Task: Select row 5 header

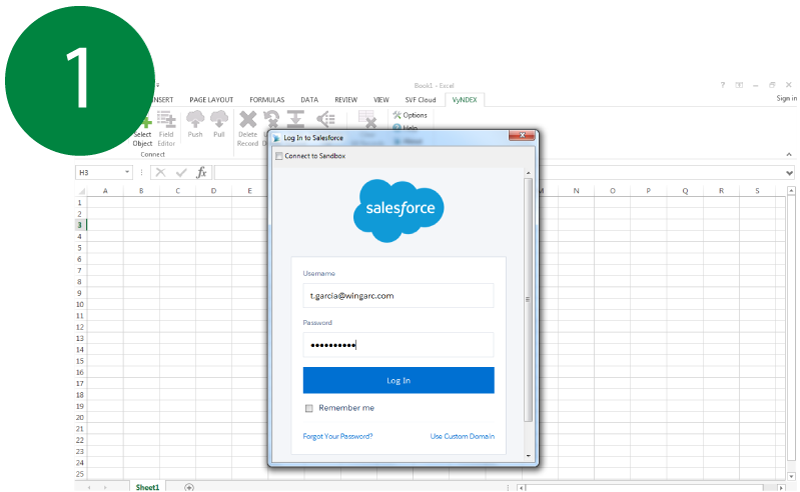Action: click(80, 248)
